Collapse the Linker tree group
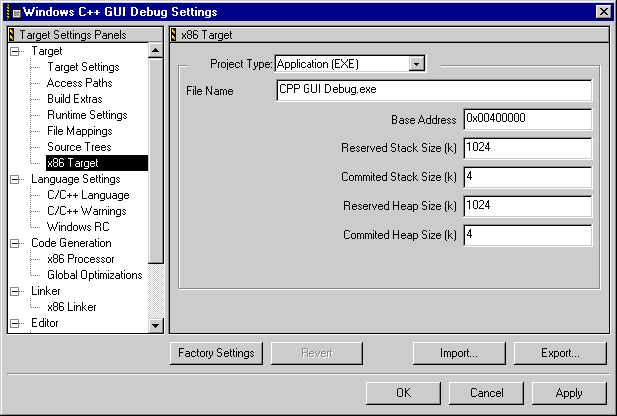Image resolution: width=617 pixels, height=416 pixels. coord(15,292)
